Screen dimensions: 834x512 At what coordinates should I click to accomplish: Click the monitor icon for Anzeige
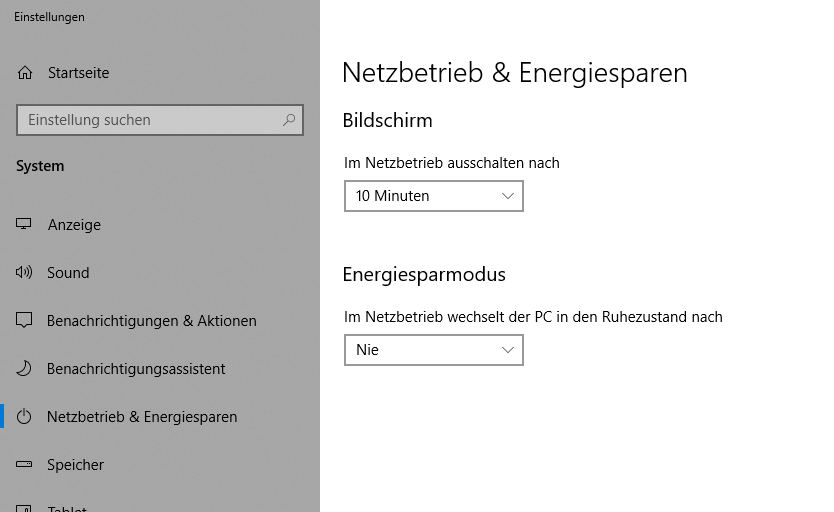[x=23, y=224]
